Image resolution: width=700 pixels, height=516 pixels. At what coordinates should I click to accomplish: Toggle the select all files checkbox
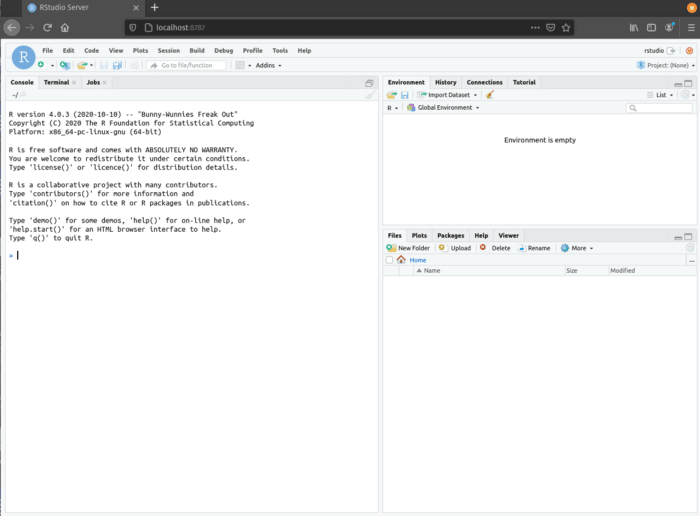point(389,260)
